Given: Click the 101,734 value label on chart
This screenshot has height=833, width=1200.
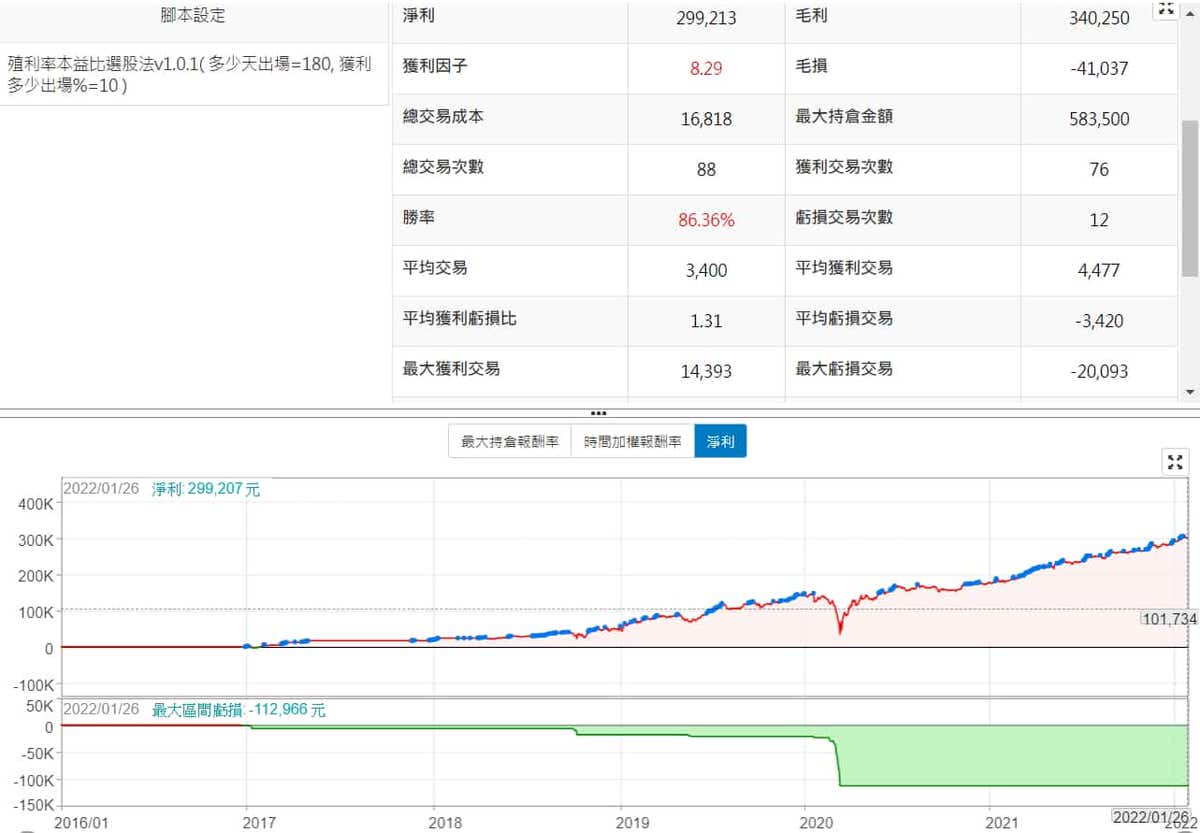Looking at the screenshot, I should pyautogui.click(x=1168, y=619).
